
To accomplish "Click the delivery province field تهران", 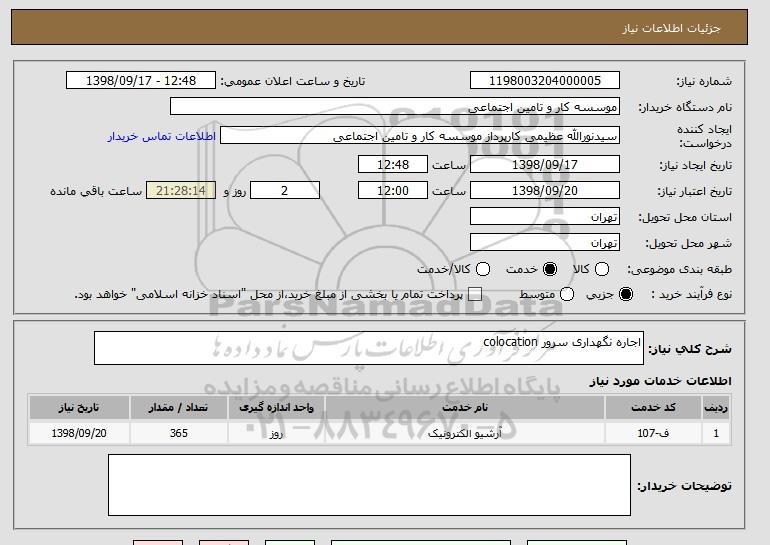I will coord(545,217).
